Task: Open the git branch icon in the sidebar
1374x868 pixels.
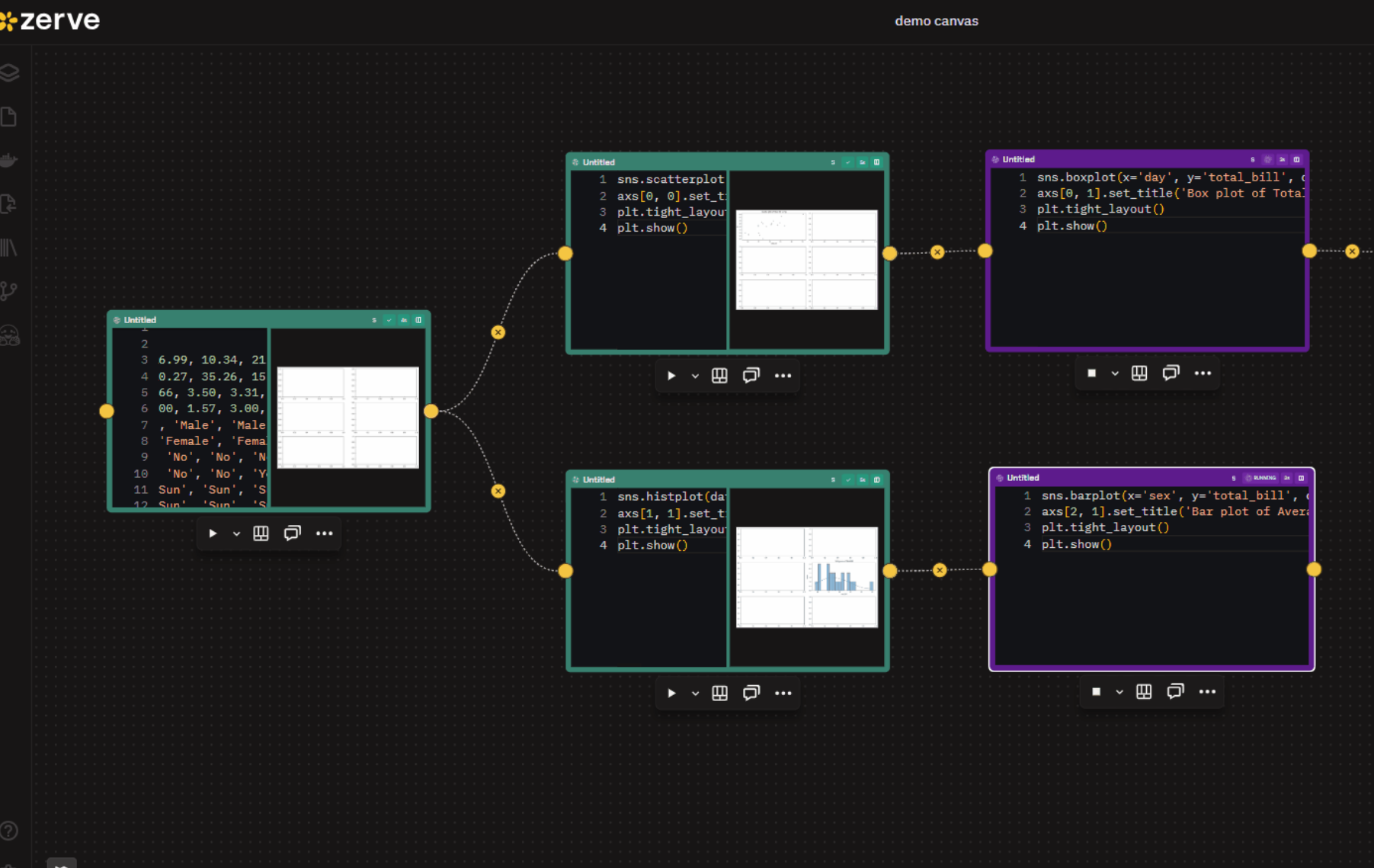Action: [9, 291]
